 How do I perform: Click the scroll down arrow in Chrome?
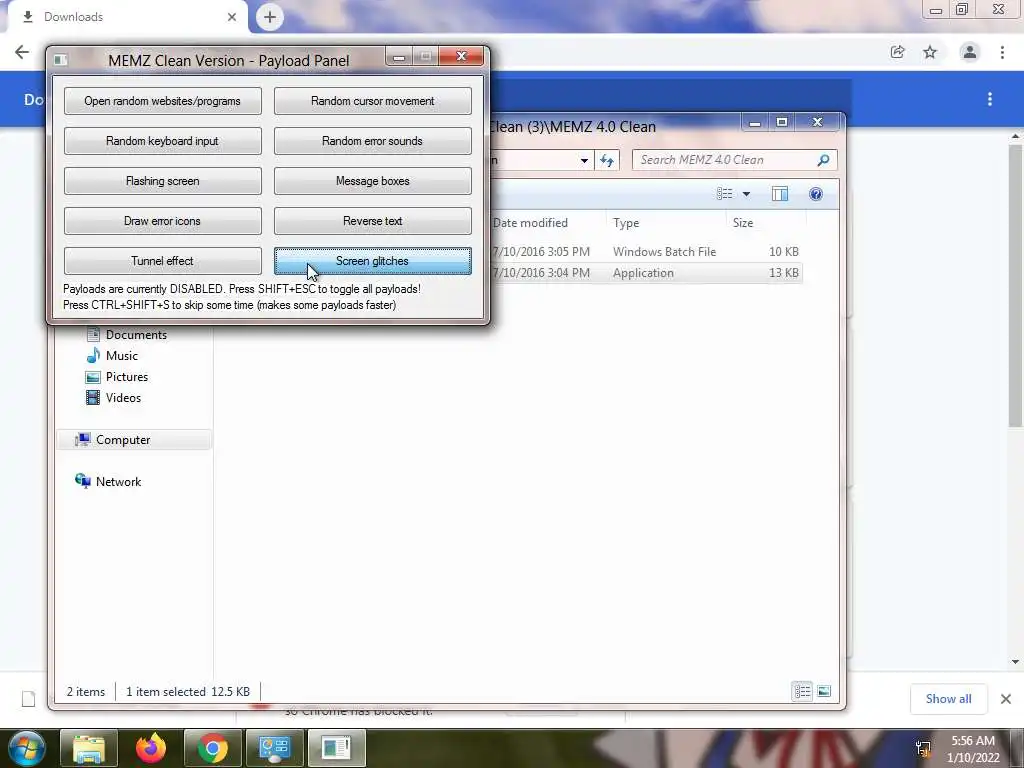tap(1015, 662)
